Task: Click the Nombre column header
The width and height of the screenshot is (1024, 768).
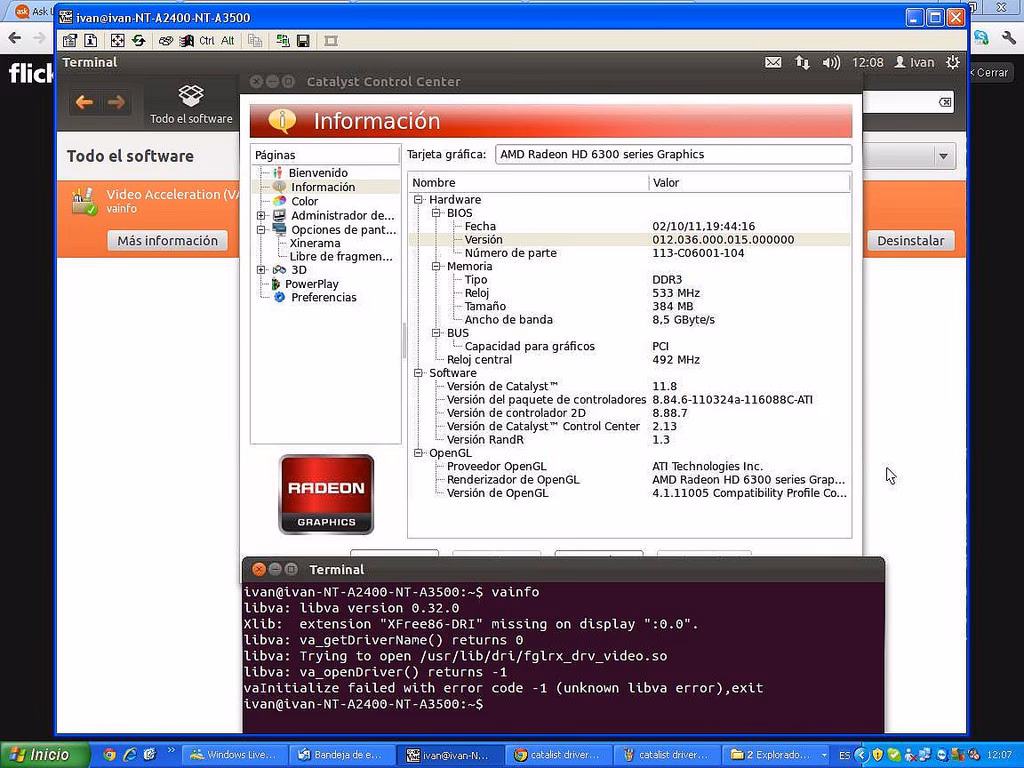Action: pyautogui.click(x=528, y=183)
